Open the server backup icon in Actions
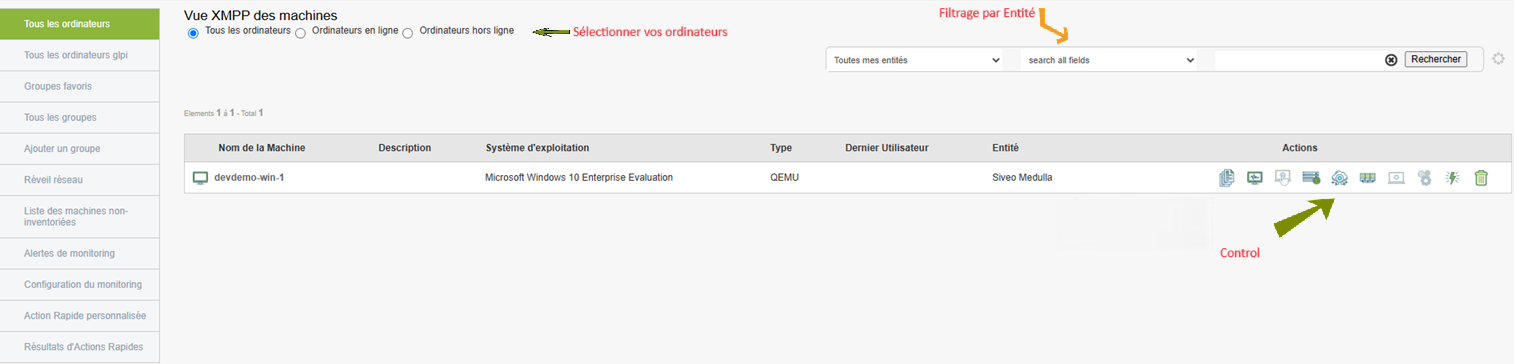 click(x=1312, y=178)
